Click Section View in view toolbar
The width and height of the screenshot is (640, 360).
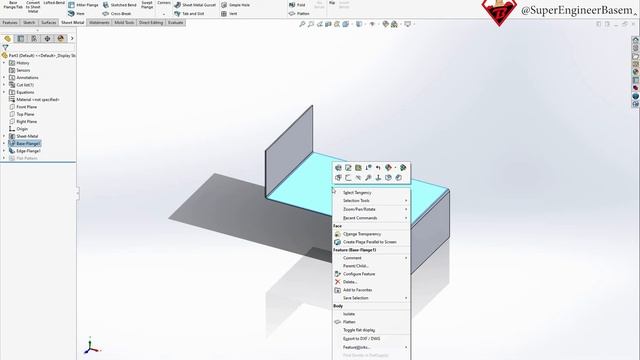tap(328, 24)
